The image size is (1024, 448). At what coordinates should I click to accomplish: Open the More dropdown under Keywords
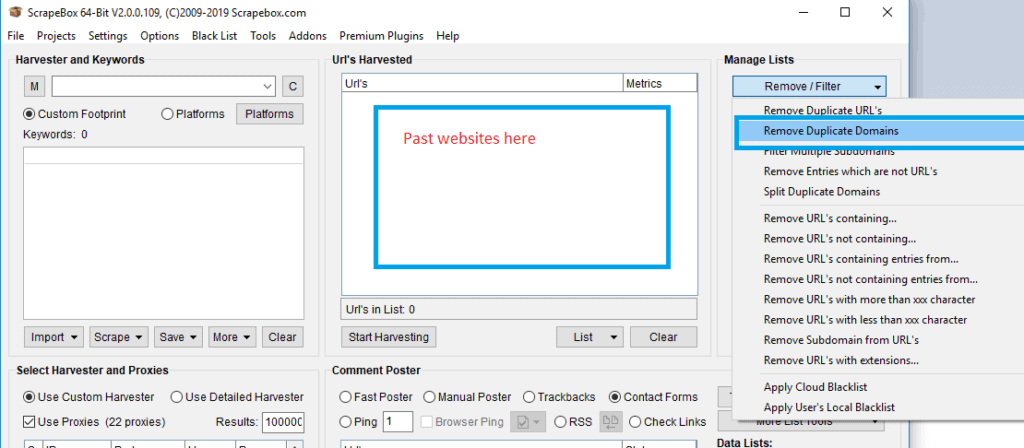pyautogui.click(x=232, y=337)
